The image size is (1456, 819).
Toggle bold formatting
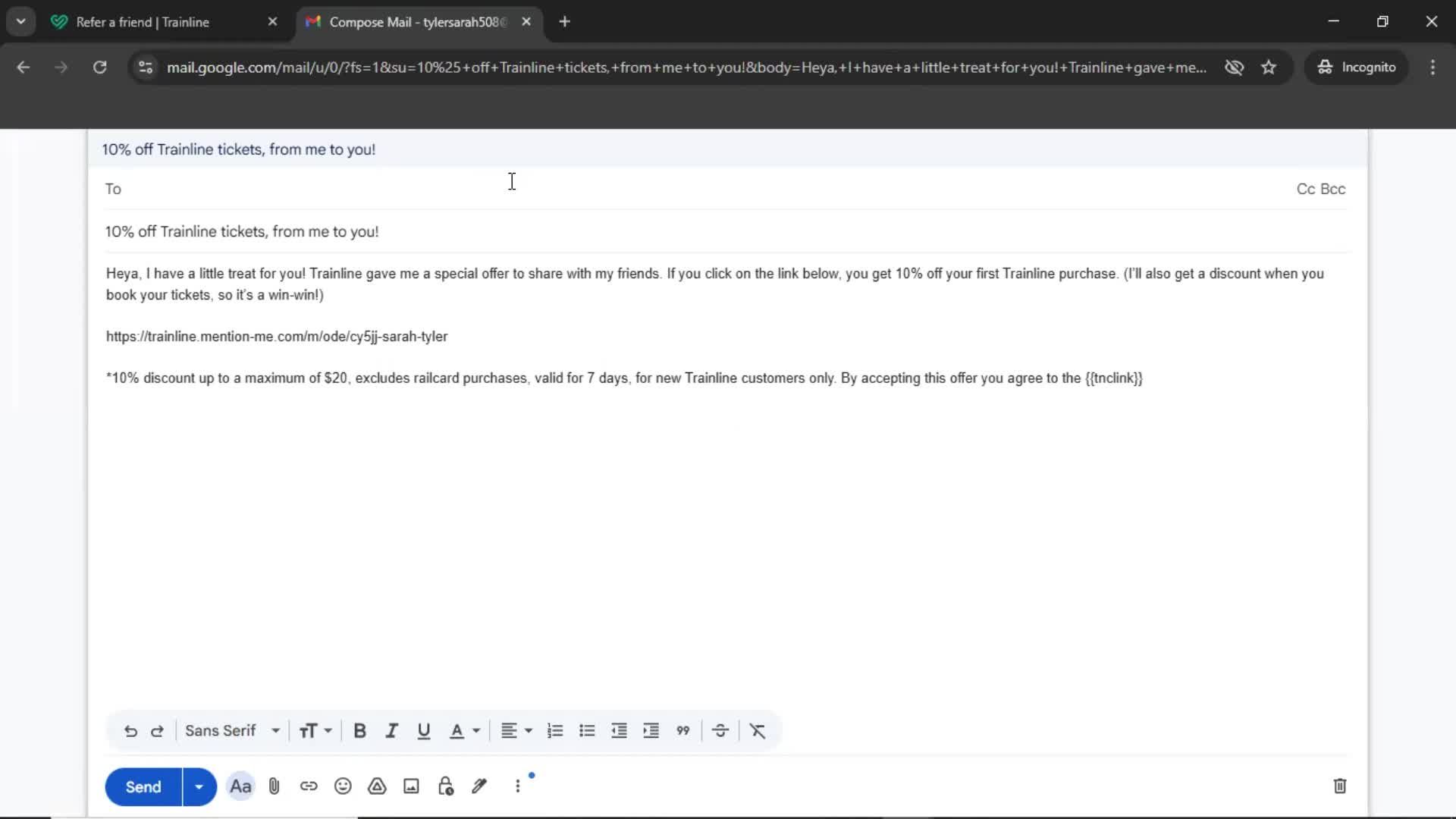click(360, 730)
